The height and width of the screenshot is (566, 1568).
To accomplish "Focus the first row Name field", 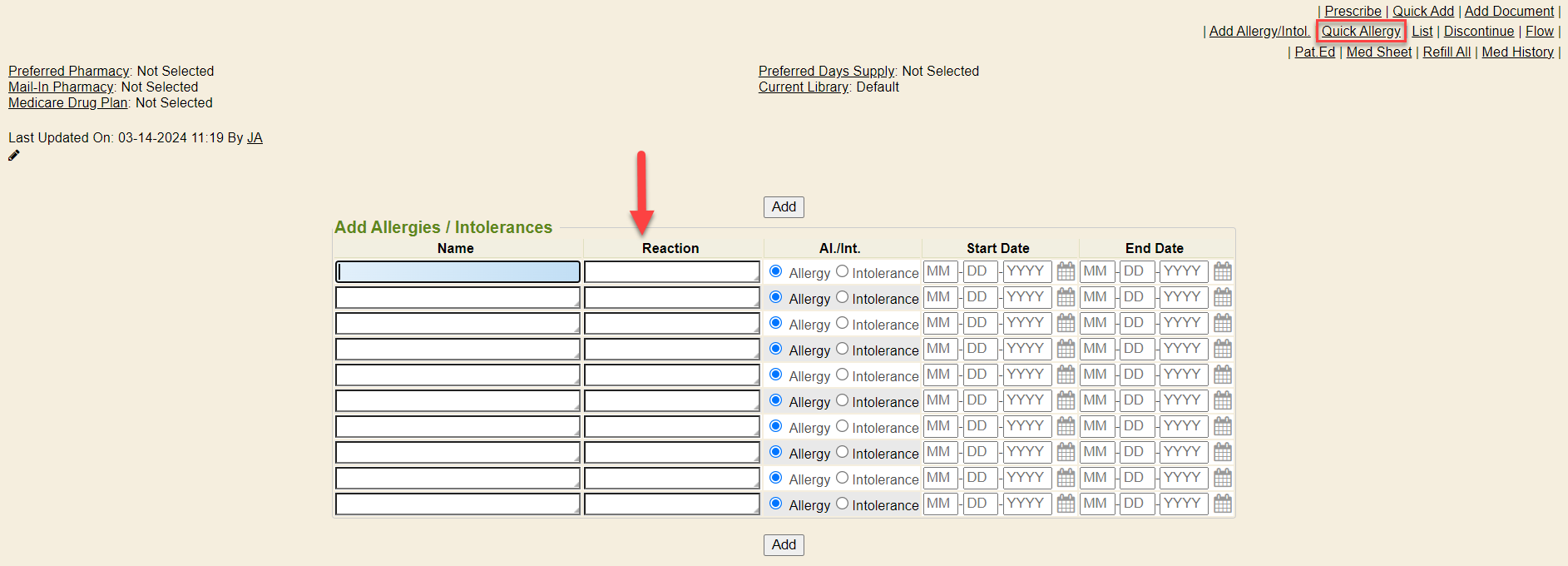I will [458, 272].
